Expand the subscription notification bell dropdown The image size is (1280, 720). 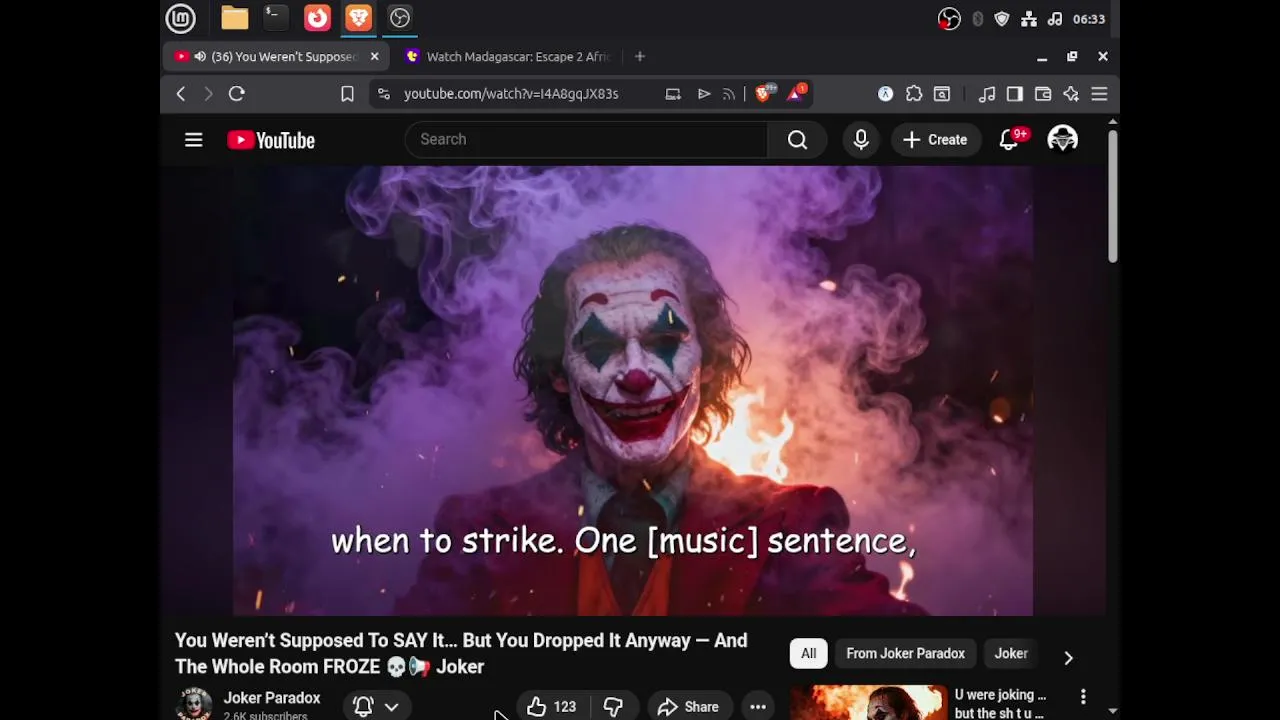coord(376,706)
